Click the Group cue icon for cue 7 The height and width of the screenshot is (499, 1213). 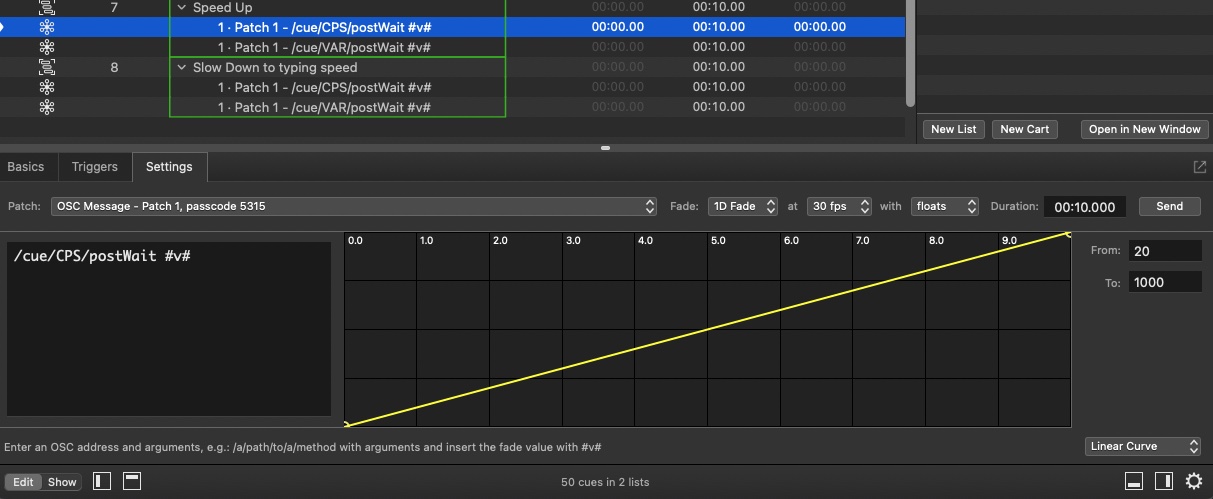tap(47, 8)
